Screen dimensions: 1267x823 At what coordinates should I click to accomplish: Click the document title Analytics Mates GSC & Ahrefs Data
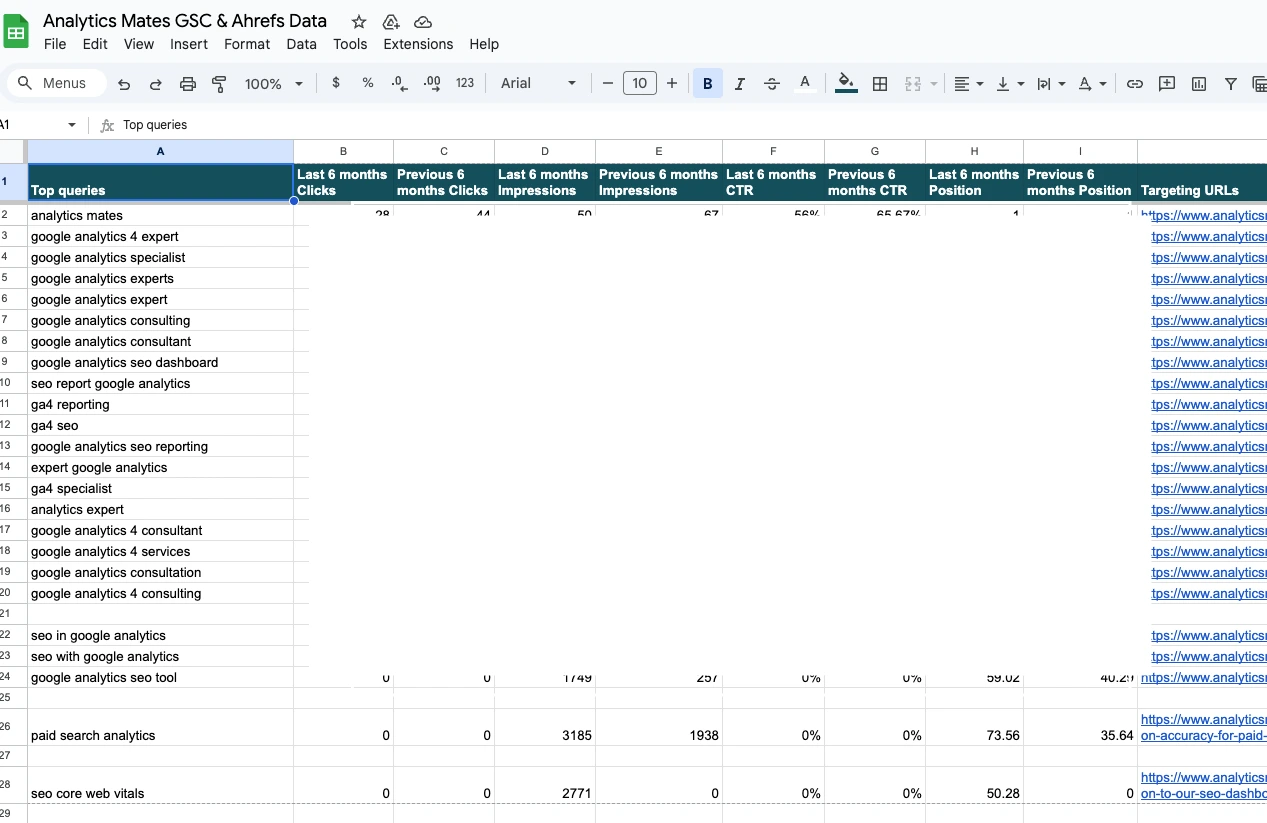185,20
